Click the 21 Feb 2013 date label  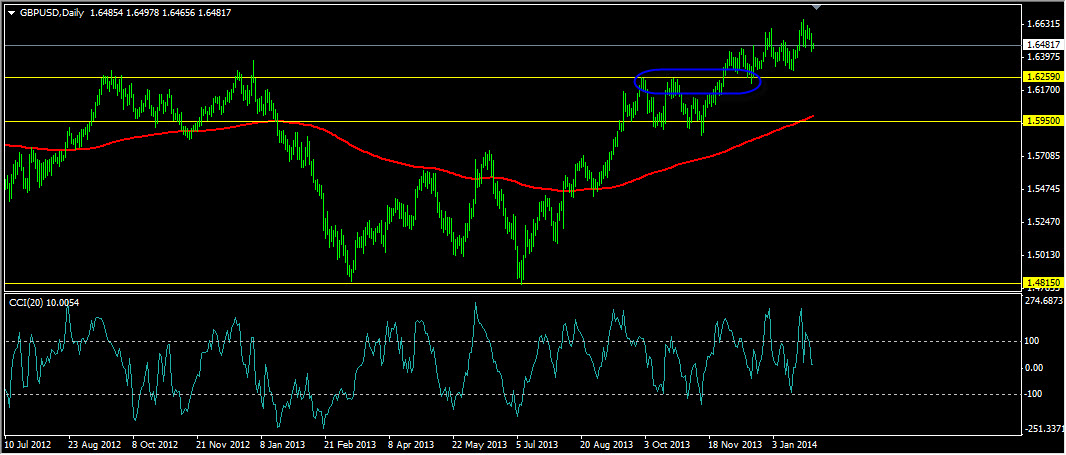coord(350,443)
